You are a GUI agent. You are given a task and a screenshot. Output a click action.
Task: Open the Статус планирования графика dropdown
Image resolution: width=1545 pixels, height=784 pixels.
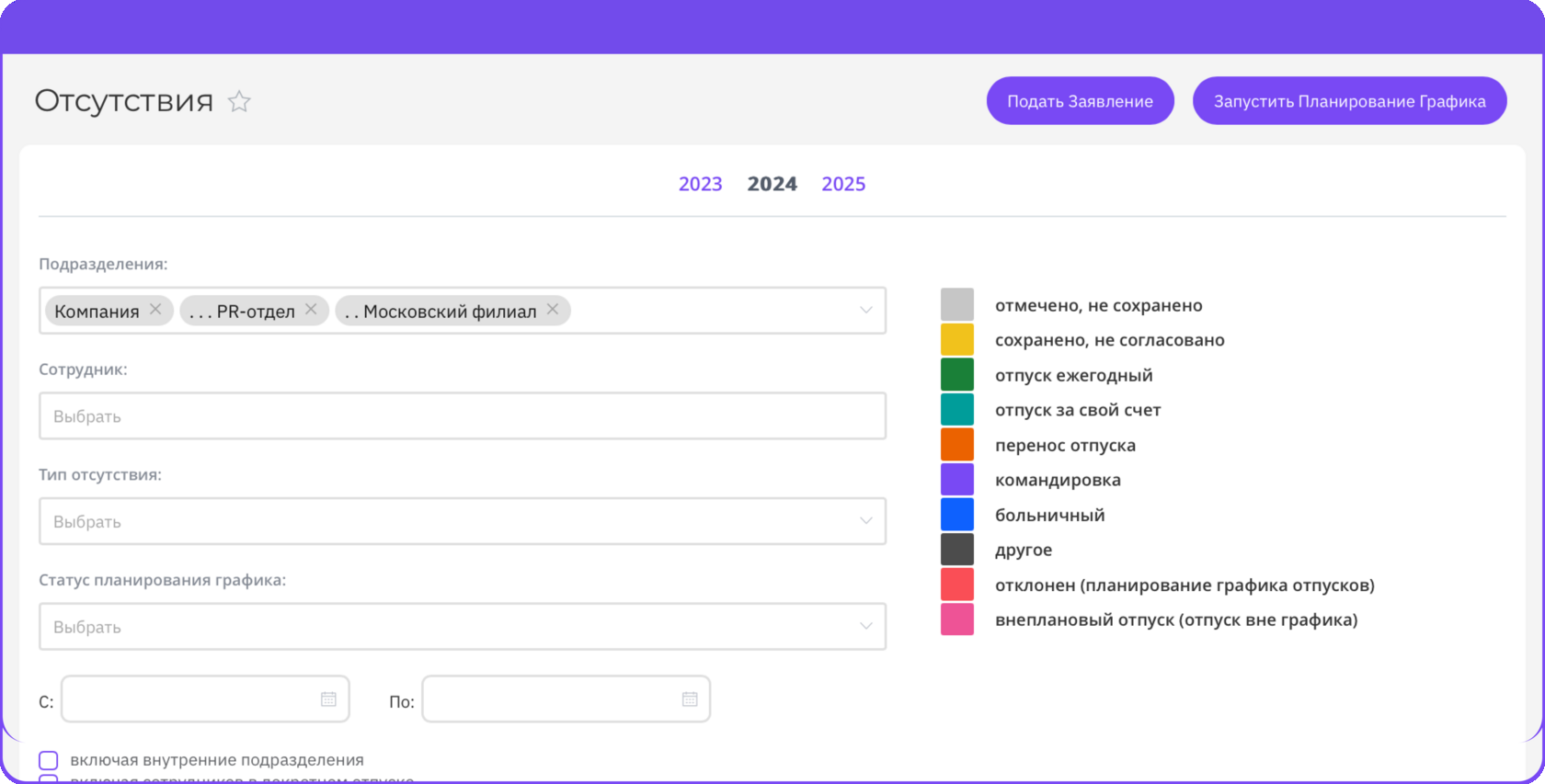coord(463,627)
